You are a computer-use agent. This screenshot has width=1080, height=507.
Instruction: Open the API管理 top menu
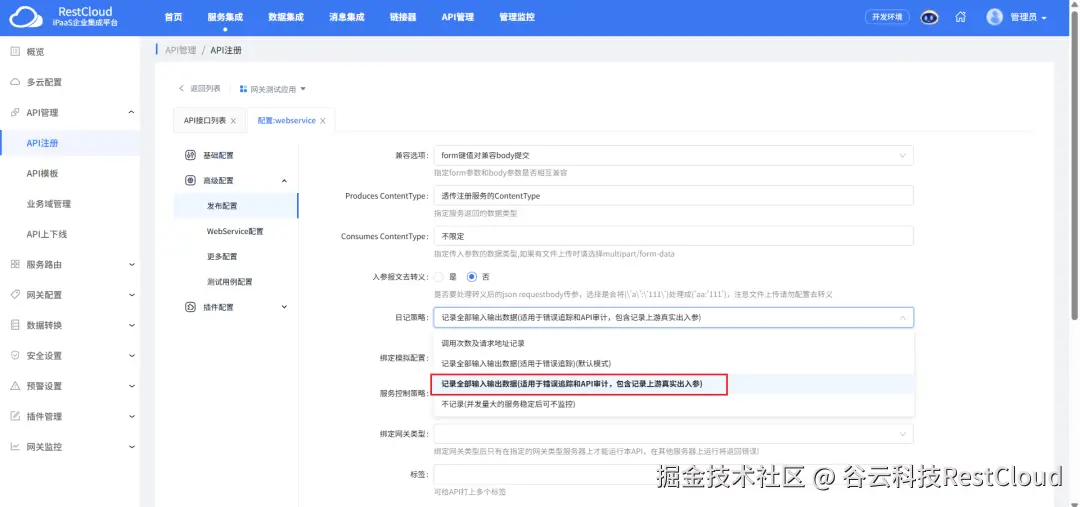pos(457,17)
